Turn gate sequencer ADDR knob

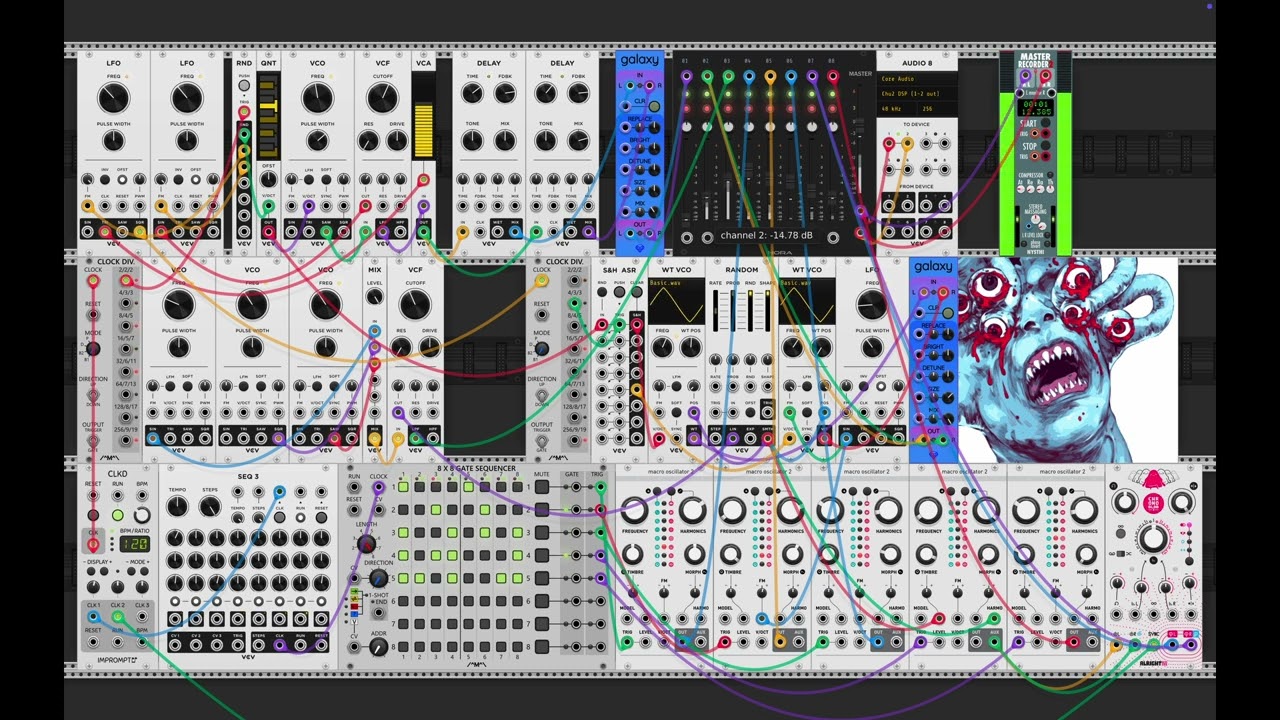pos(378,648)
